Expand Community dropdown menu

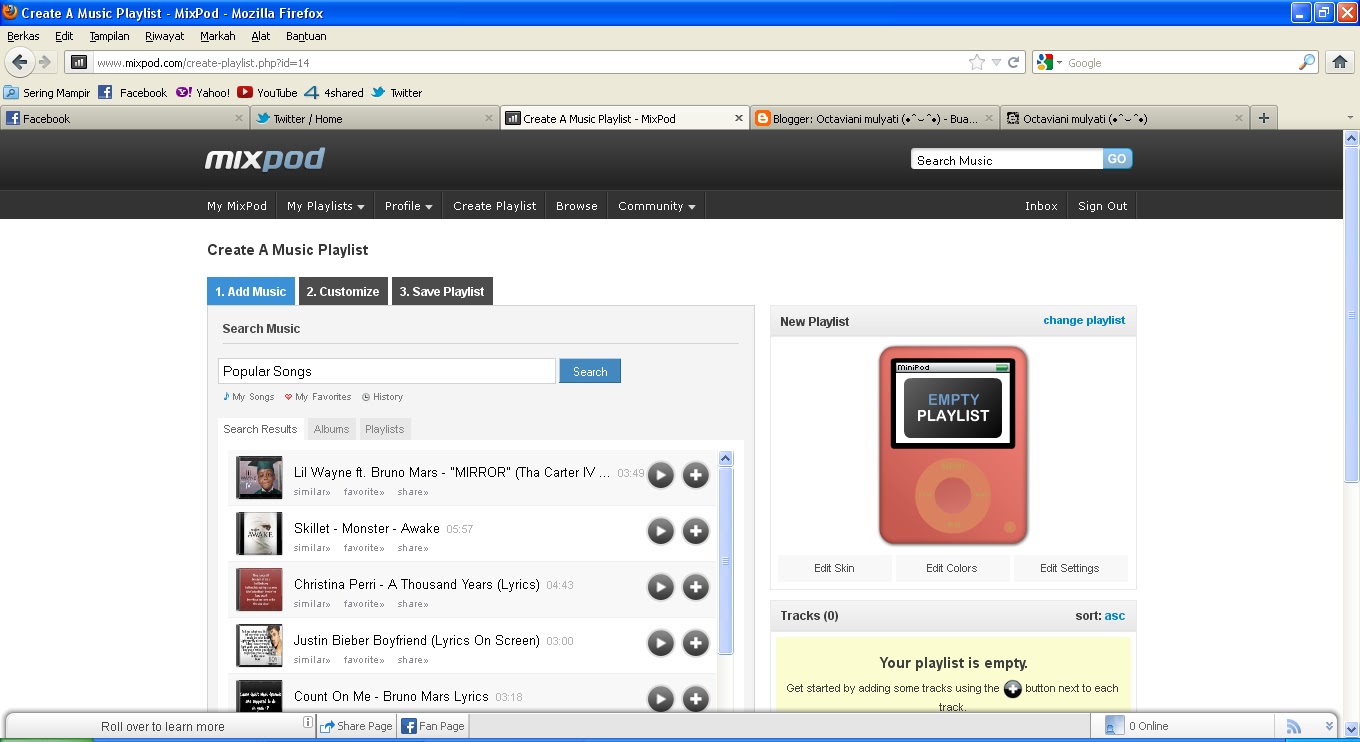pos(657,206)
